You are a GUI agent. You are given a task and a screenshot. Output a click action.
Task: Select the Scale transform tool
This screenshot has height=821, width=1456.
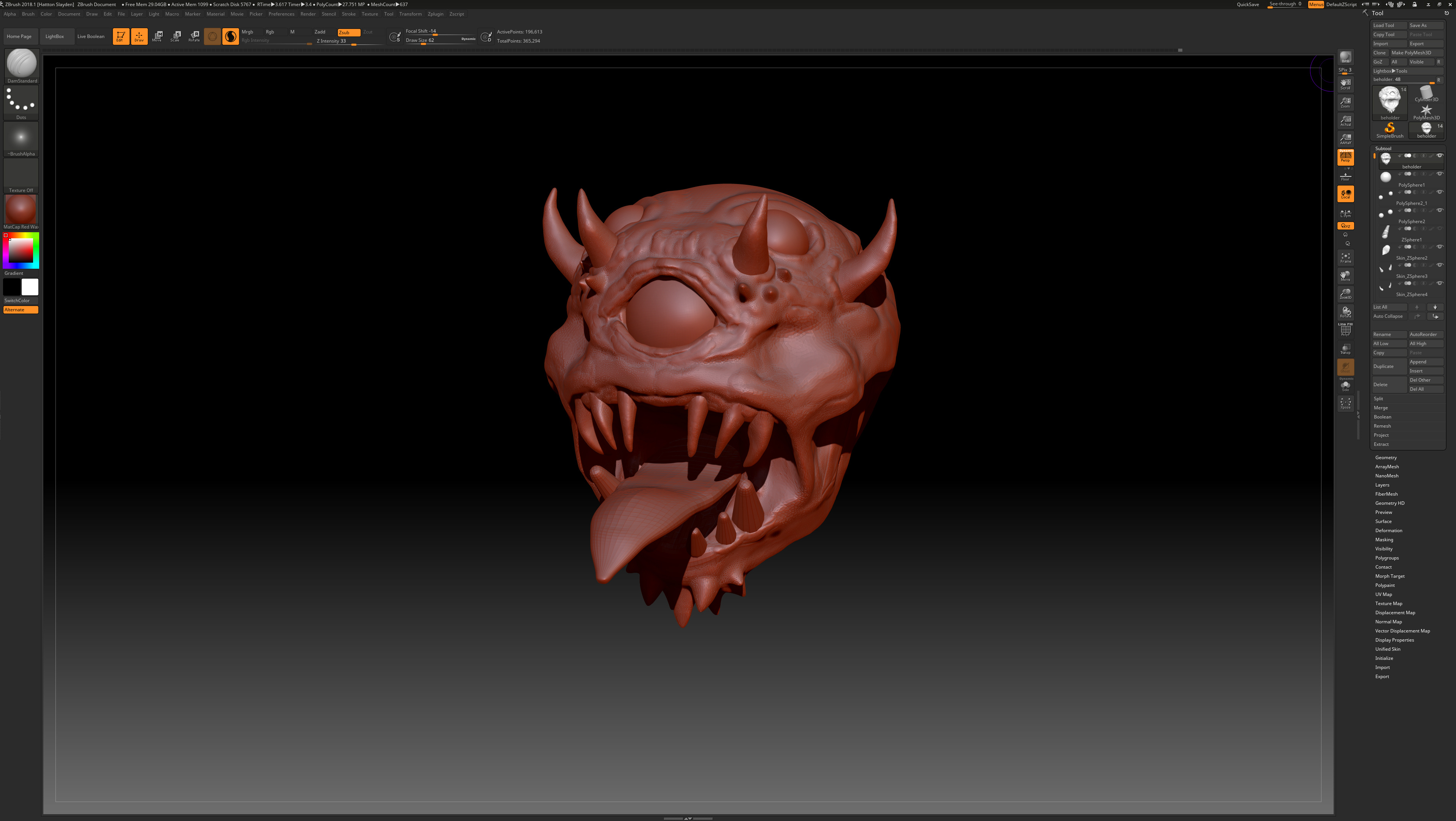pos(175,36)
